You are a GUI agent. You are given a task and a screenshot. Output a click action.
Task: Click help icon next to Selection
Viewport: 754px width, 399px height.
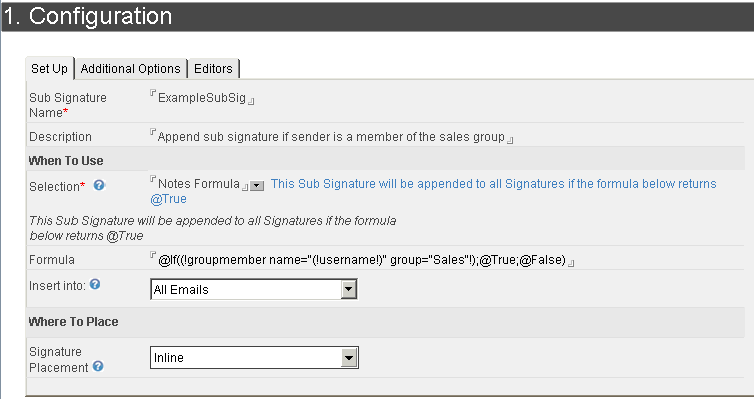click(99, 185)
